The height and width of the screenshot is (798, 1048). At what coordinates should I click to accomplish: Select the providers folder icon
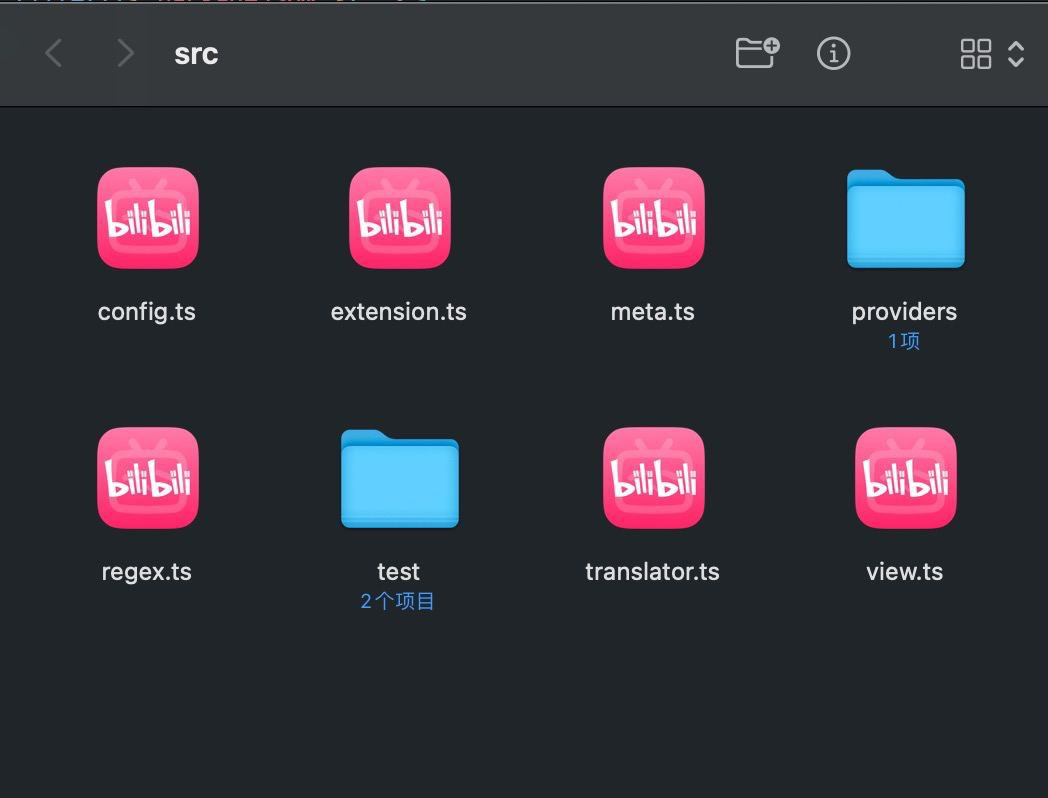(905, 220)
